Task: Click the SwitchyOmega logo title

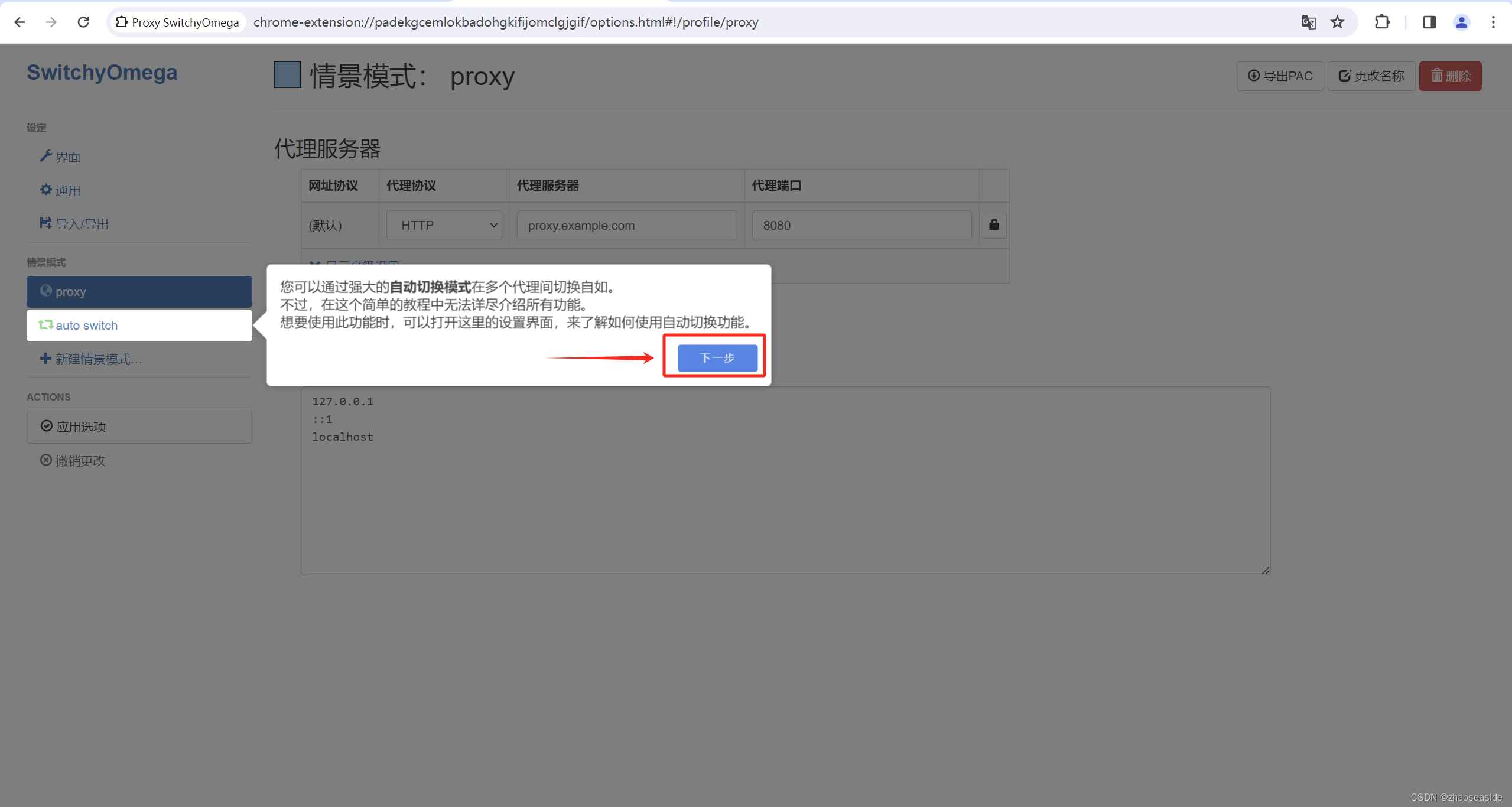Action: pos(102,73)
